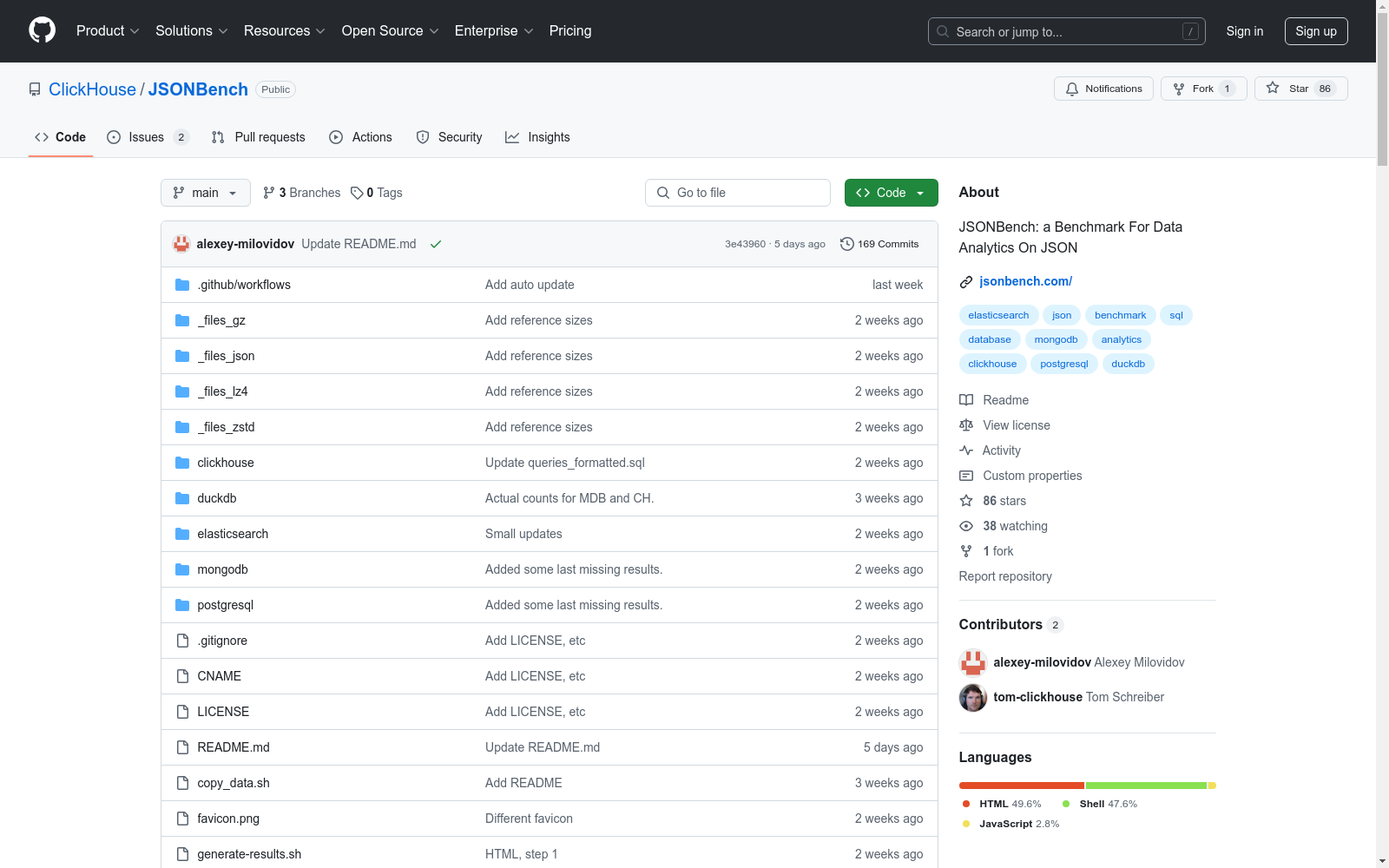Switch to the Security tab
The width and height of the screenshot is (1389, 868).
(449, 137)
